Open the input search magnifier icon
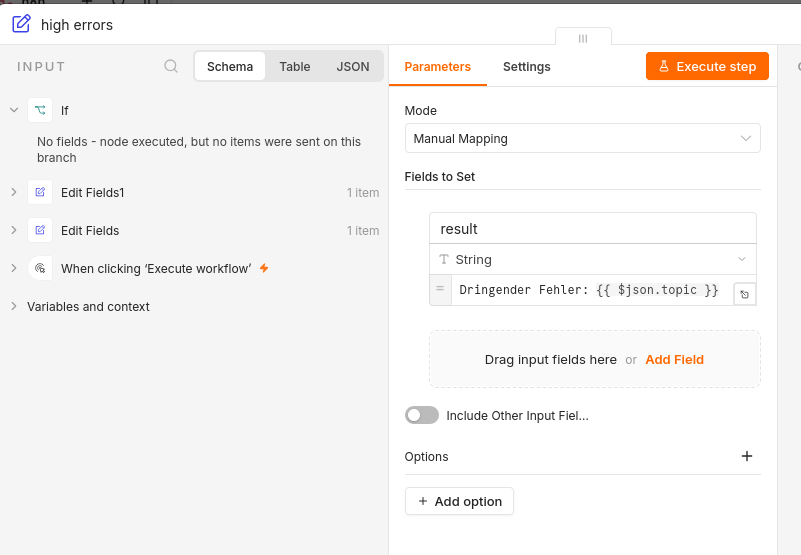The image size is (801, 555). [x=171, y=66]
